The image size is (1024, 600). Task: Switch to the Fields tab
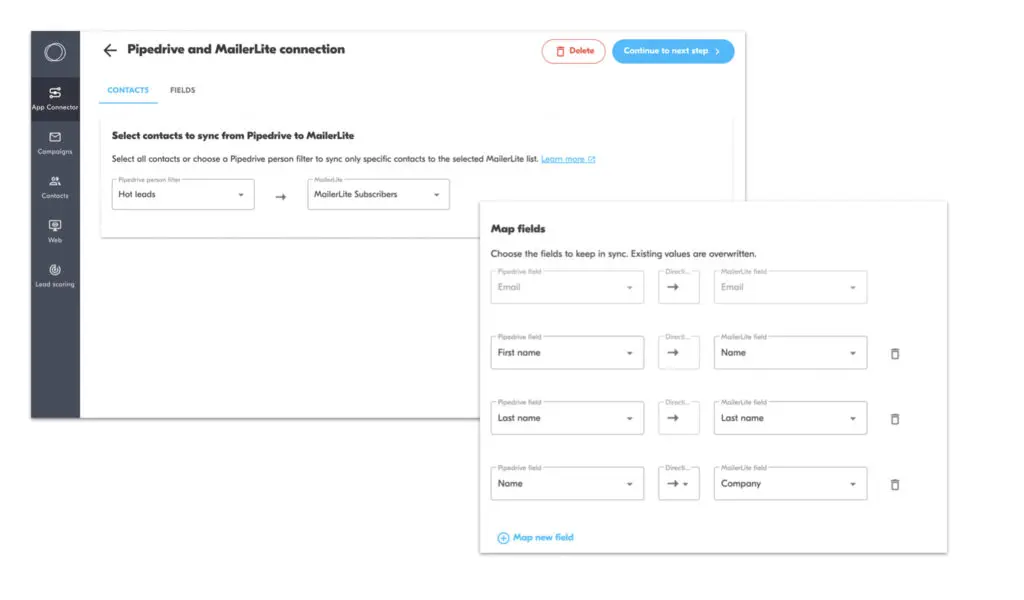coord(183,91)
